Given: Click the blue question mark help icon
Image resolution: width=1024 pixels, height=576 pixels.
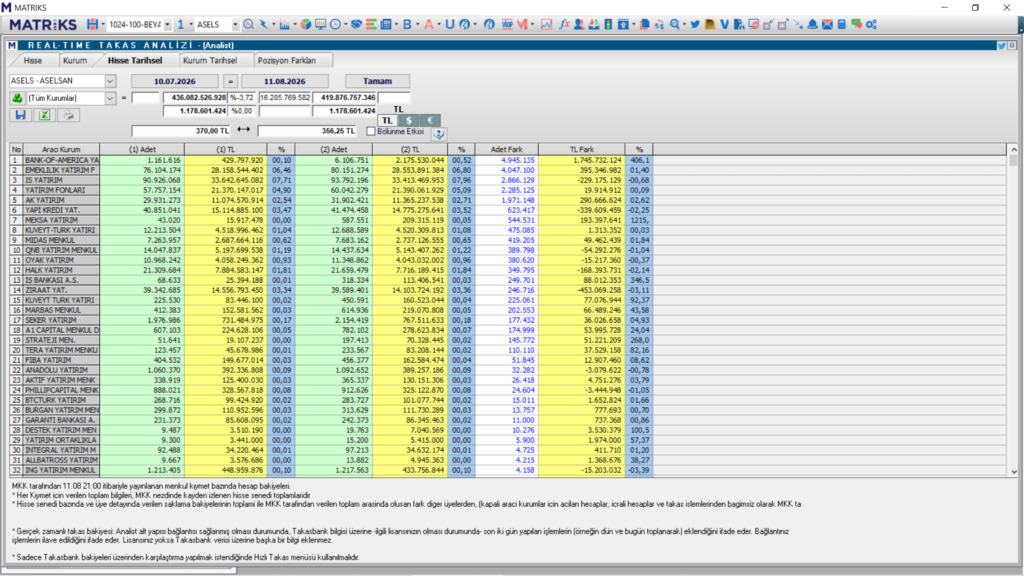Looking at the screenshot, I should (438, 133).
